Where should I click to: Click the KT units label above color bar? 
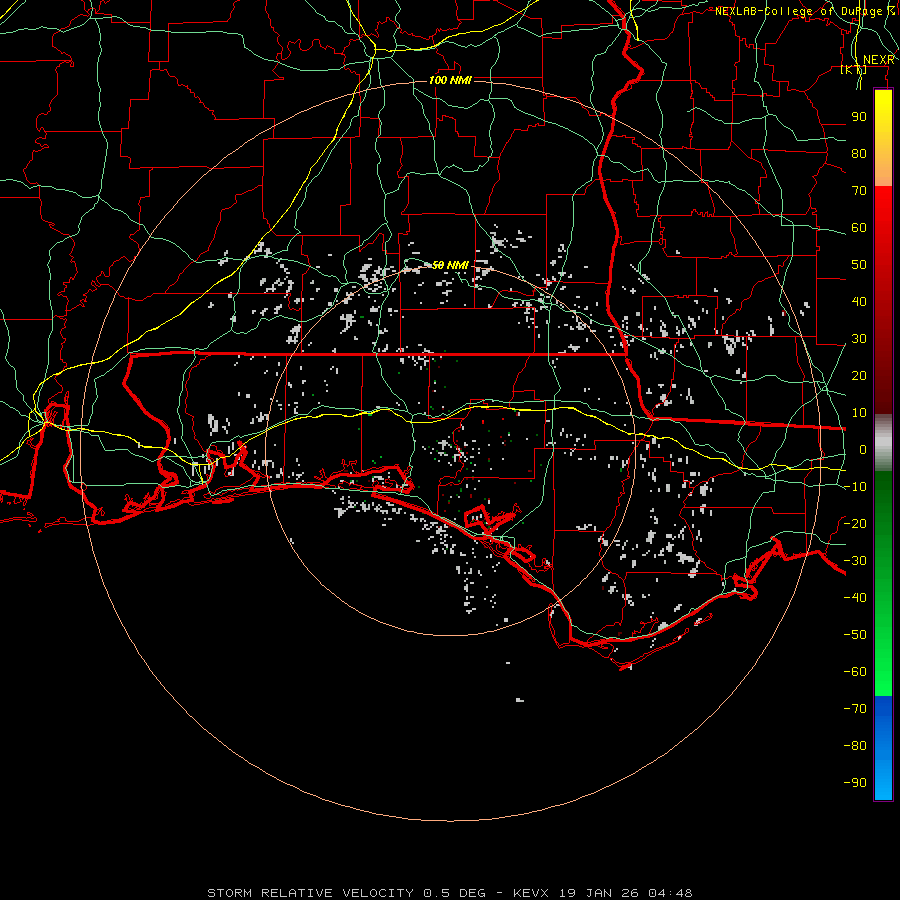point(854,69)
